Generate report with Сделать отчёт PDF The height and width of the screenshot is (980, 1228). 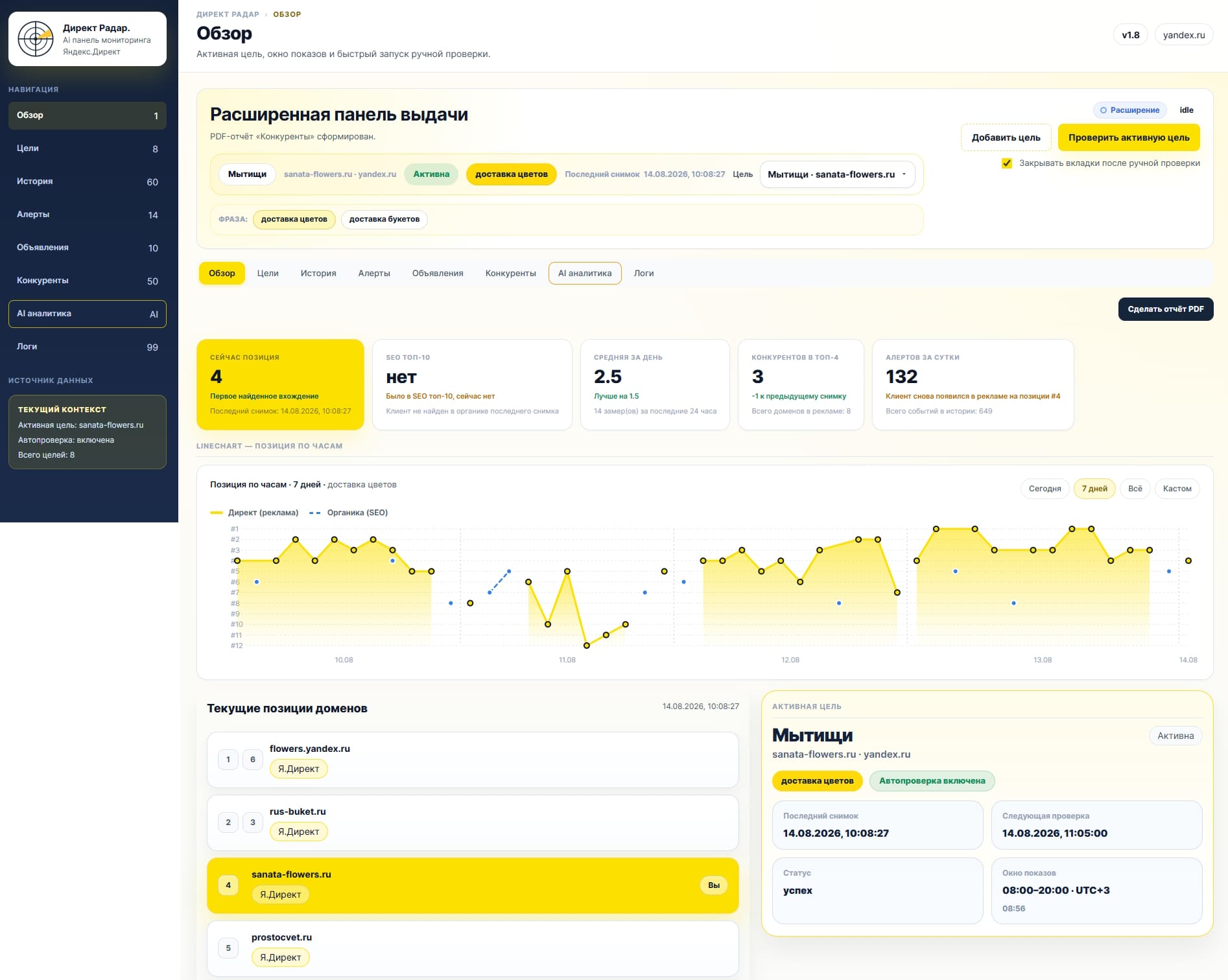click(1166, 309)
